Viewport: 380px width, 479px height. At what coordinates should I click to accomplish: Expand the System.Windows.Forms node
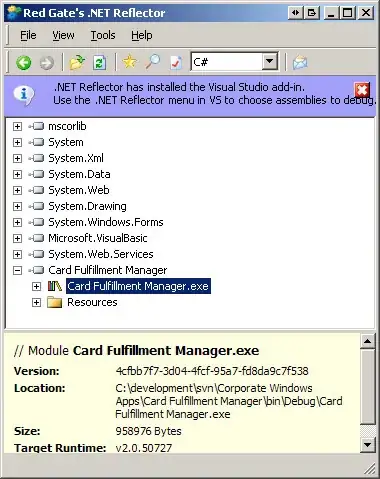point(17,223)
